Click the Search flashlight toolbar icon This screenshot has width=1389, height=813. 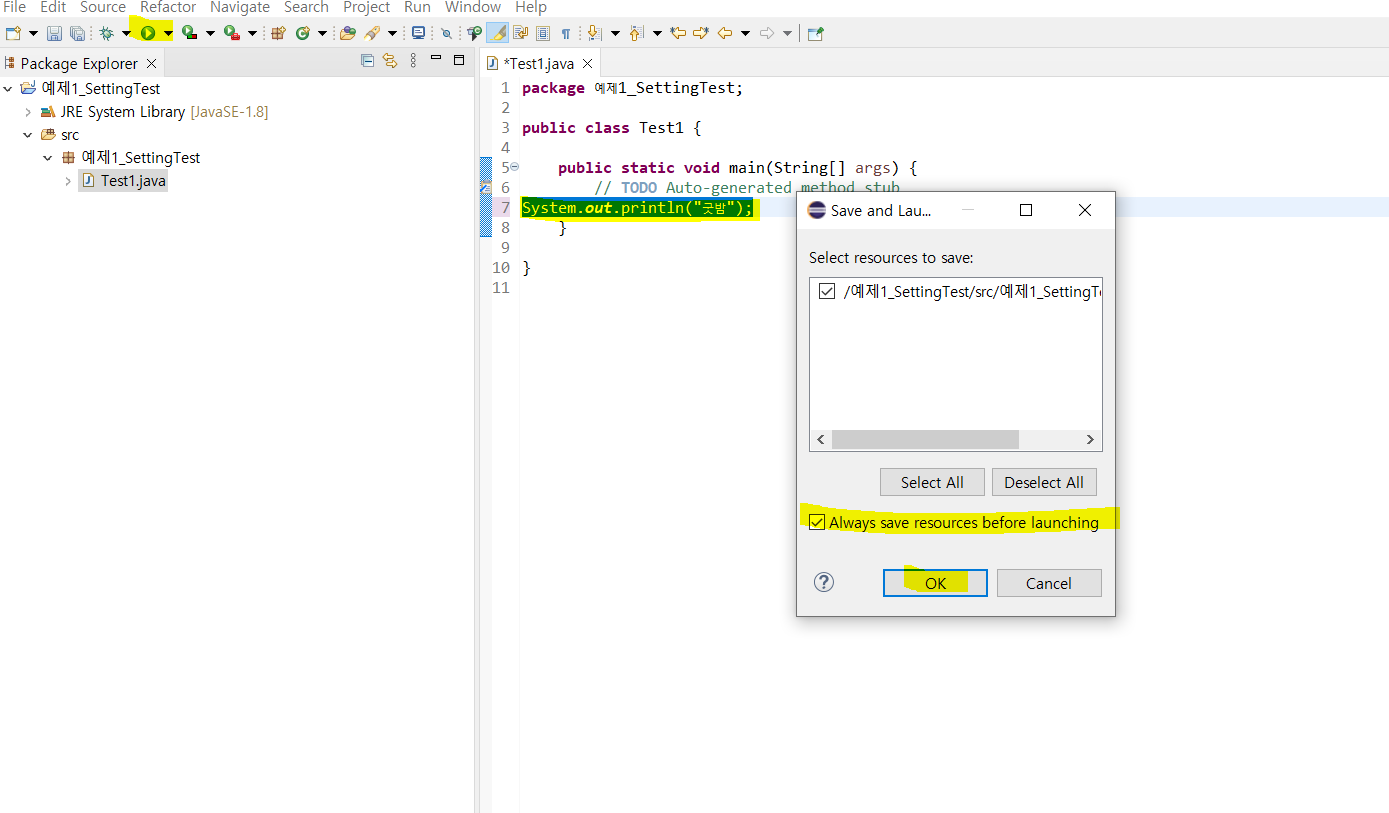click(x=372, y=33)
